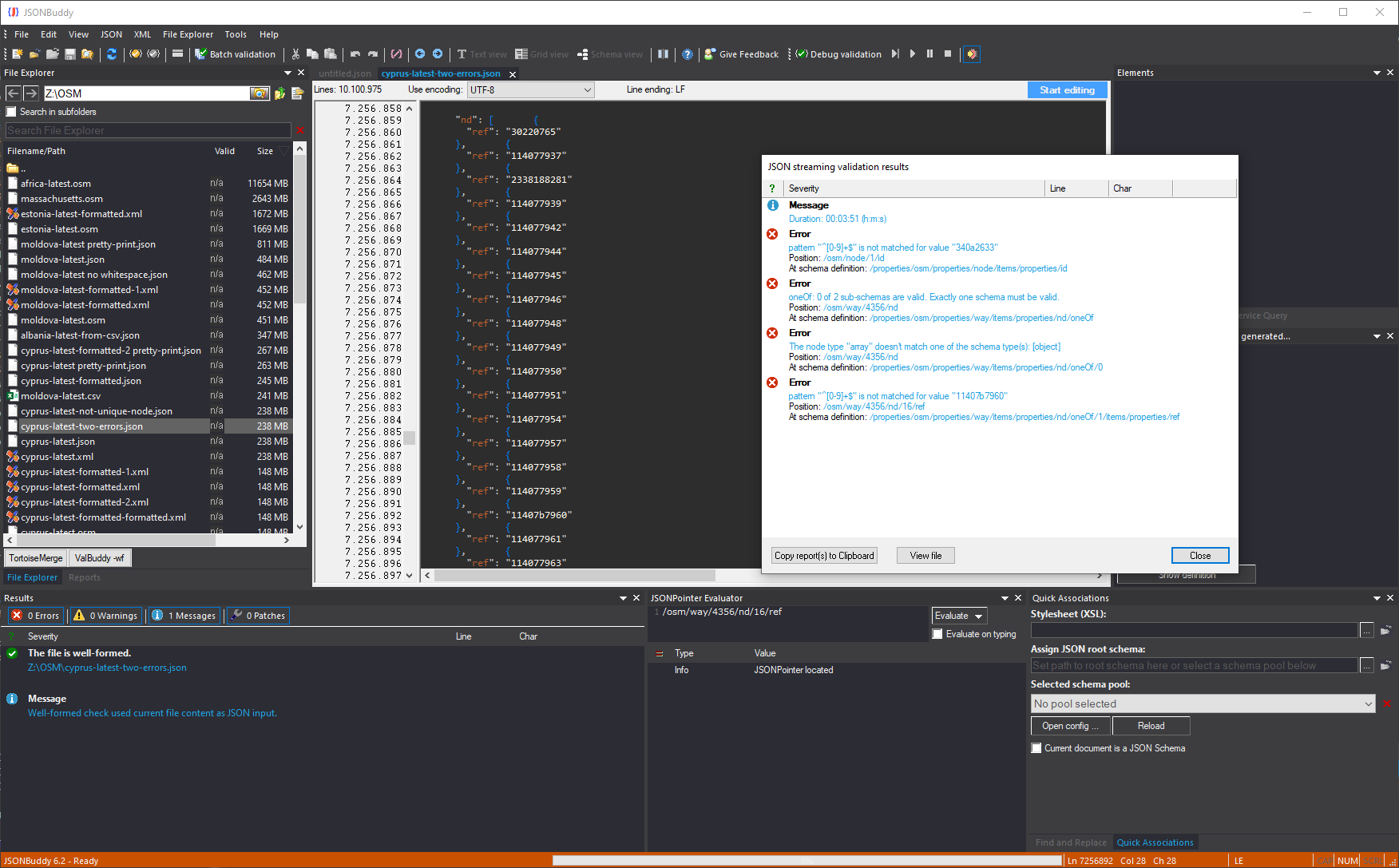The height and width of the screenshot is (868, 1399).
Task: Click Close button in validation results dialog
Action: point(1200,556)
